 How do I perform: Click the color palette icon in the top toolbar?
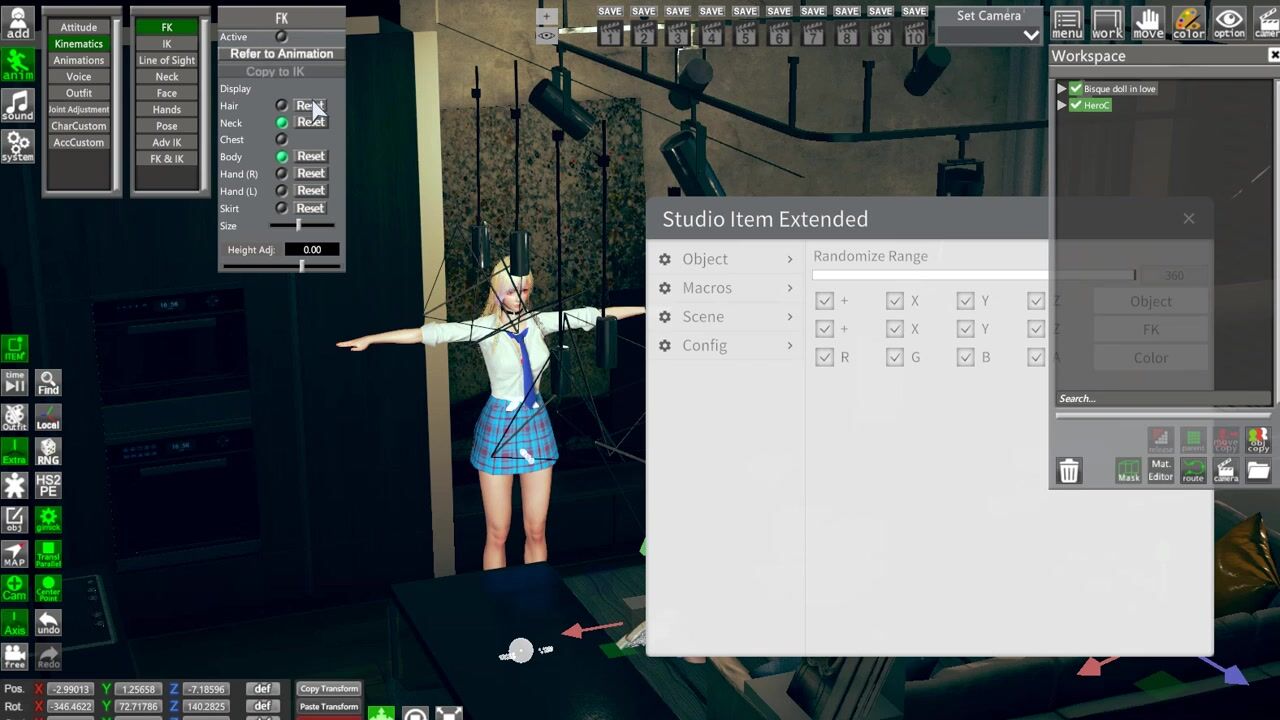1188,23
